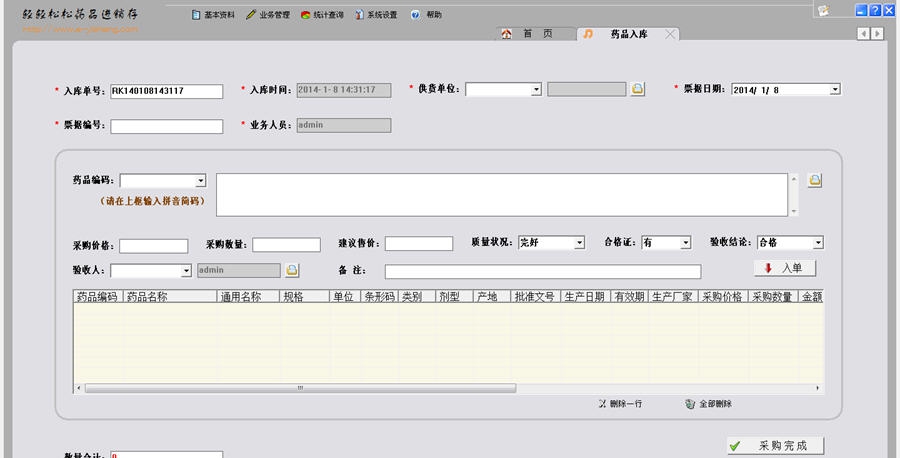900x458 pixels.
Task: Click in the 入库单号 field
Action: point(166,91)
